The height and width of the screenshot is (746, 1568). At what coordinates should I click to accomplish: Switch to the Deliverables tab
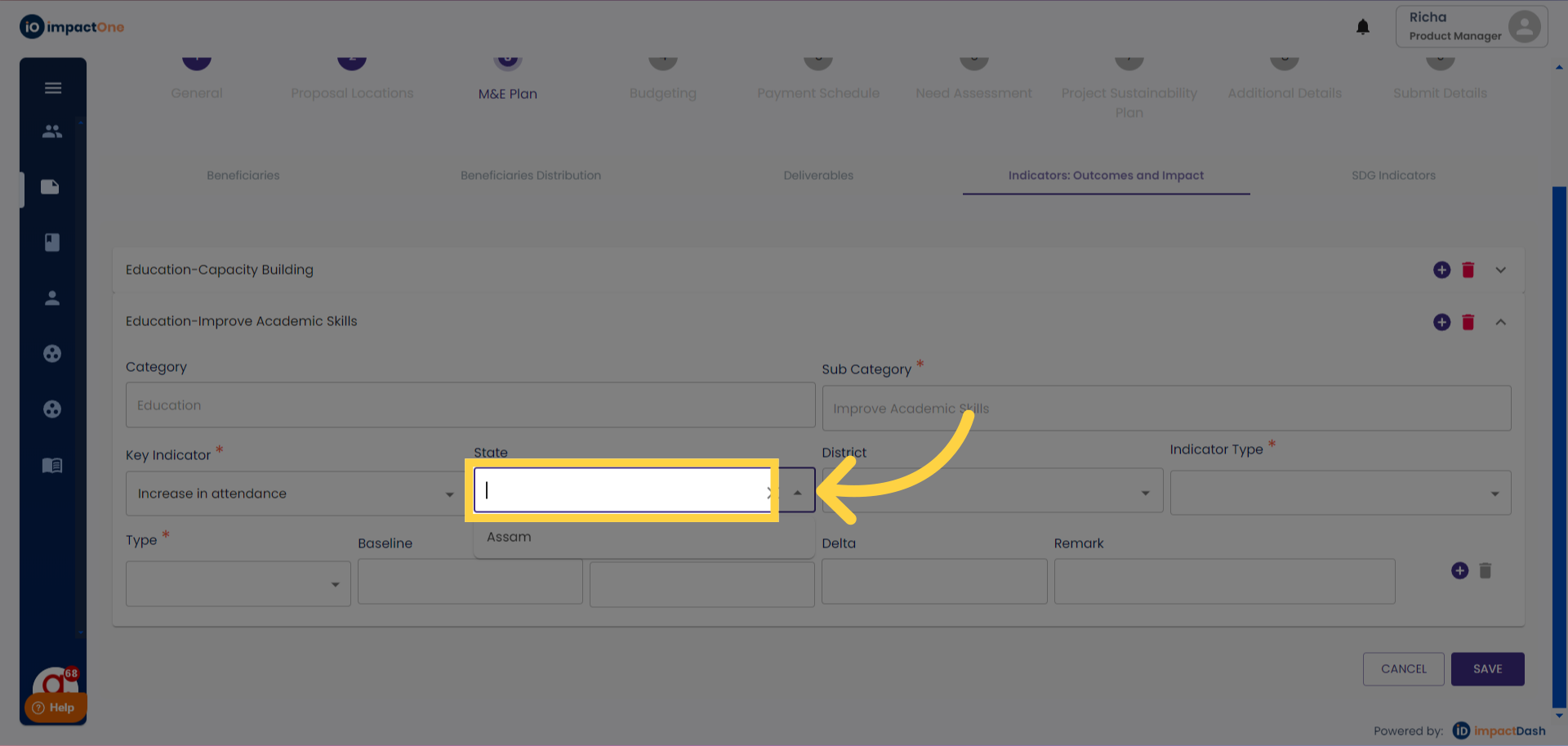point(817,176)
